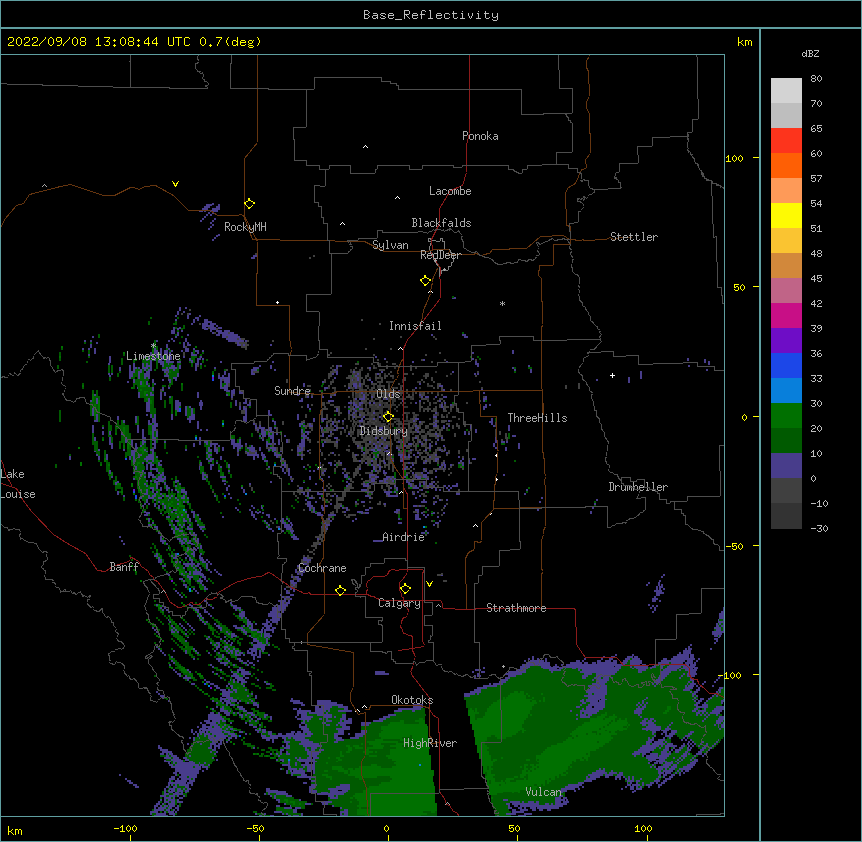Click the yellow marker east of Cochrane
This screenshot has width=862, height=842.
pos(340,590)
